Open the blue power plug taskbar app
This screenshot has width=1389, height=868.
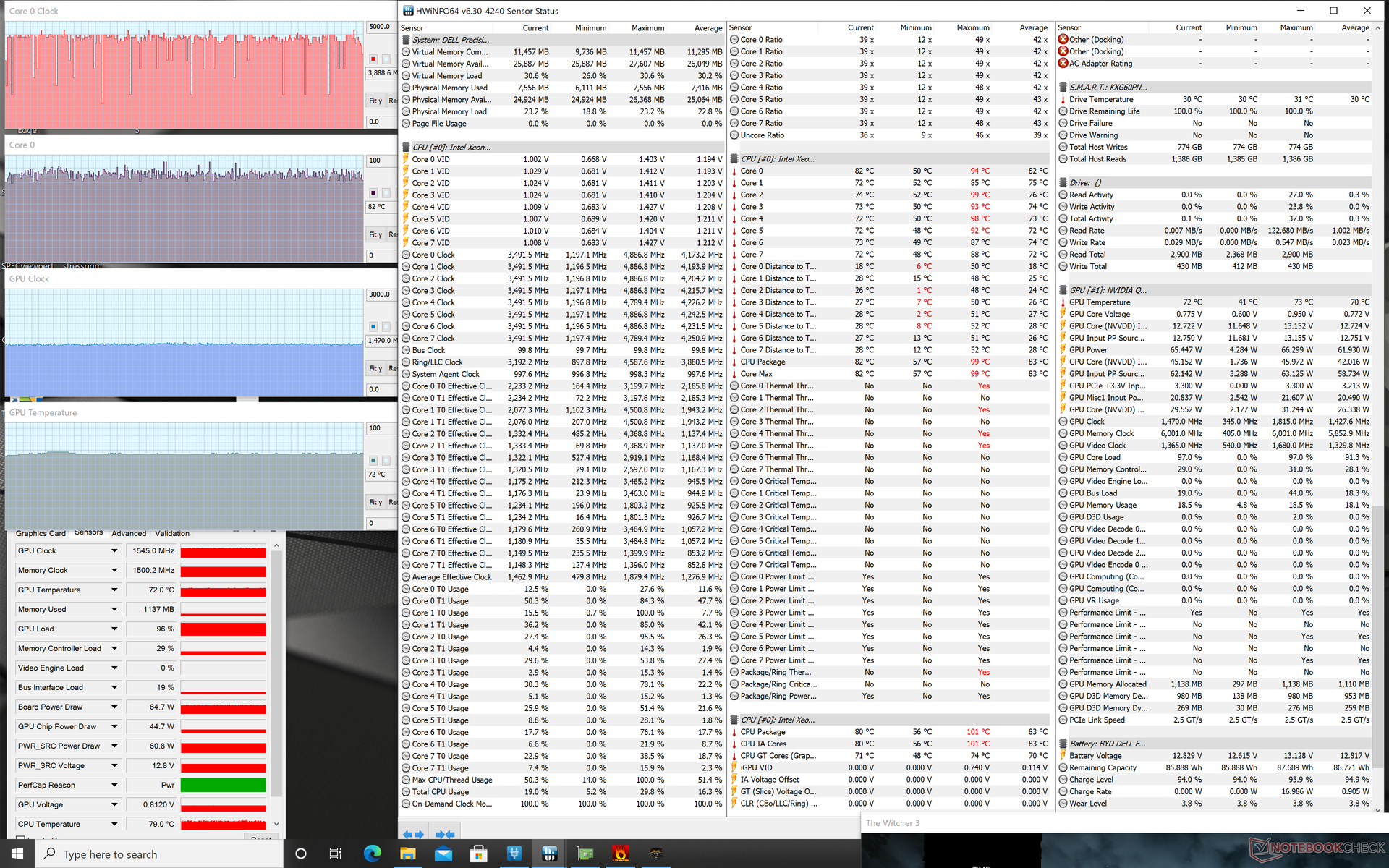click(514, 854)
